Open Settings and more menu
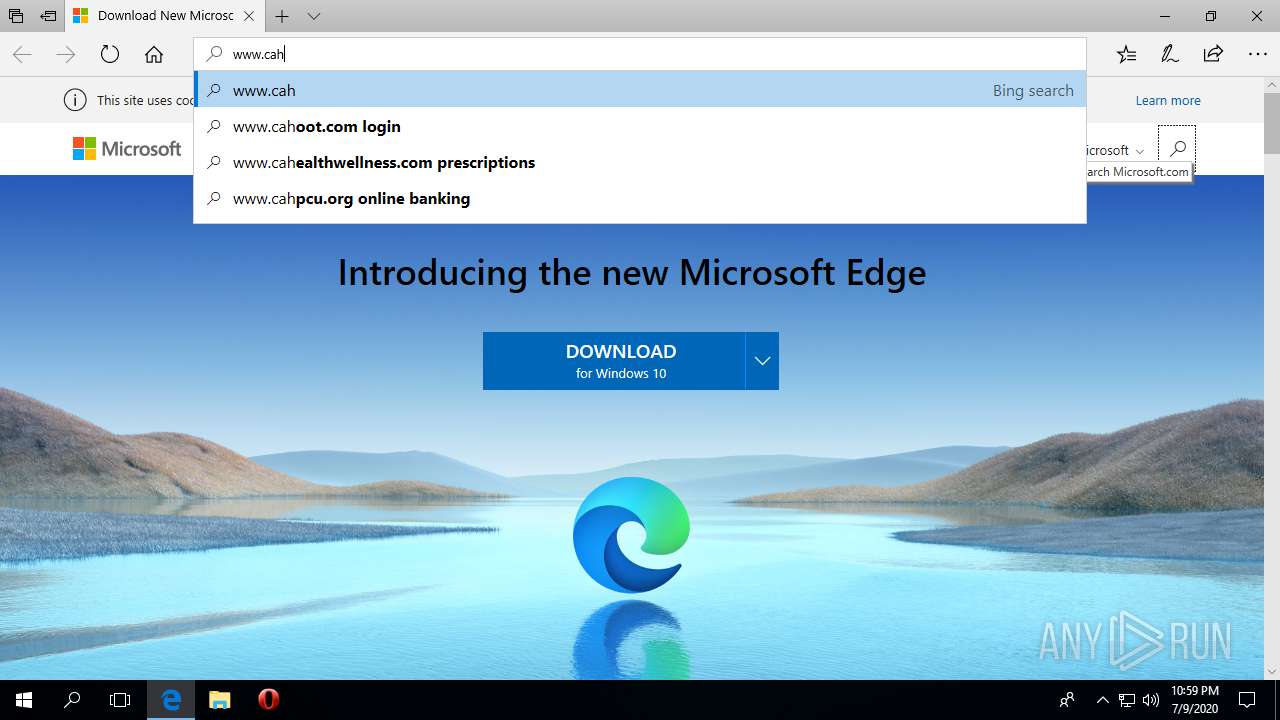Image resolution: width=1280 pixels, height=720 pixels. 1257,55
